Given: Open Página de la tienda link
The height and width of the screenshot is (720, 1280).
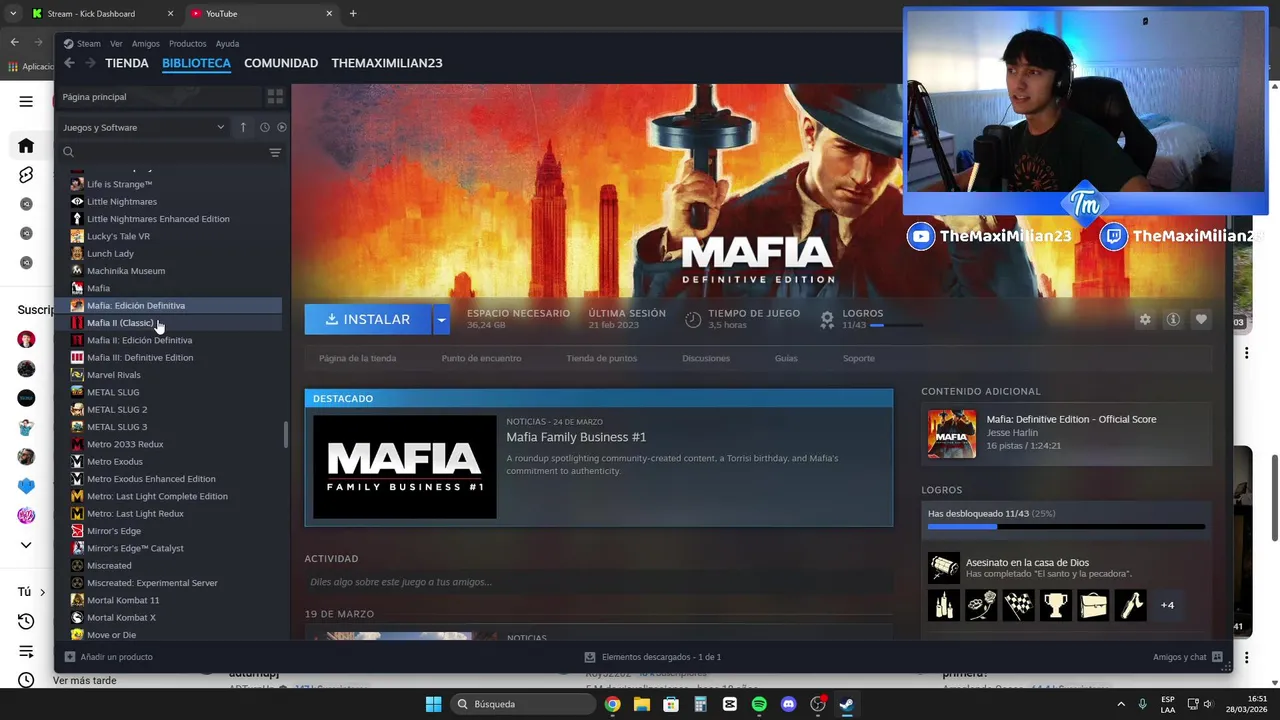Looking at the screenshot, I should [357, 358].
